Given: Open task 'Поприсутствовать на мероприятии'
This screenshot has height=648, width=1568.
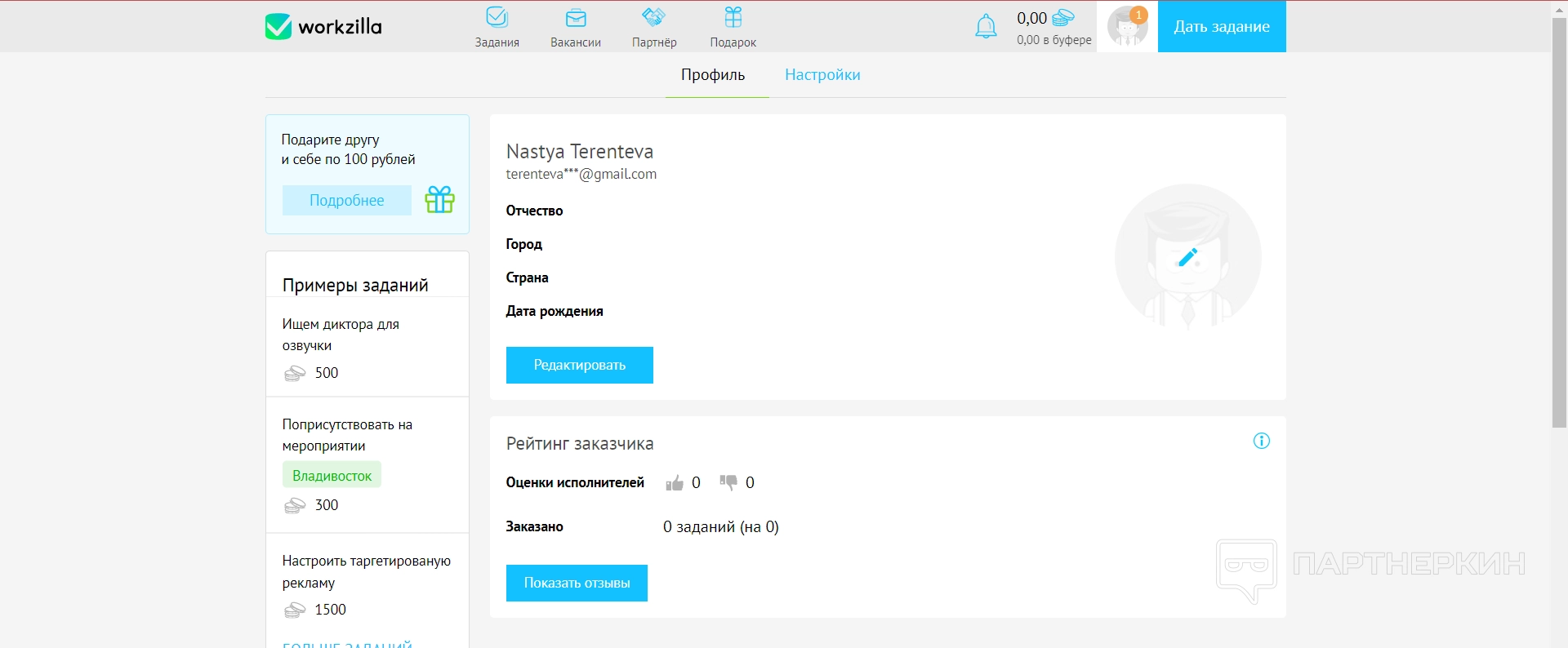Looking at the screenshot, I should pos(347,435).
